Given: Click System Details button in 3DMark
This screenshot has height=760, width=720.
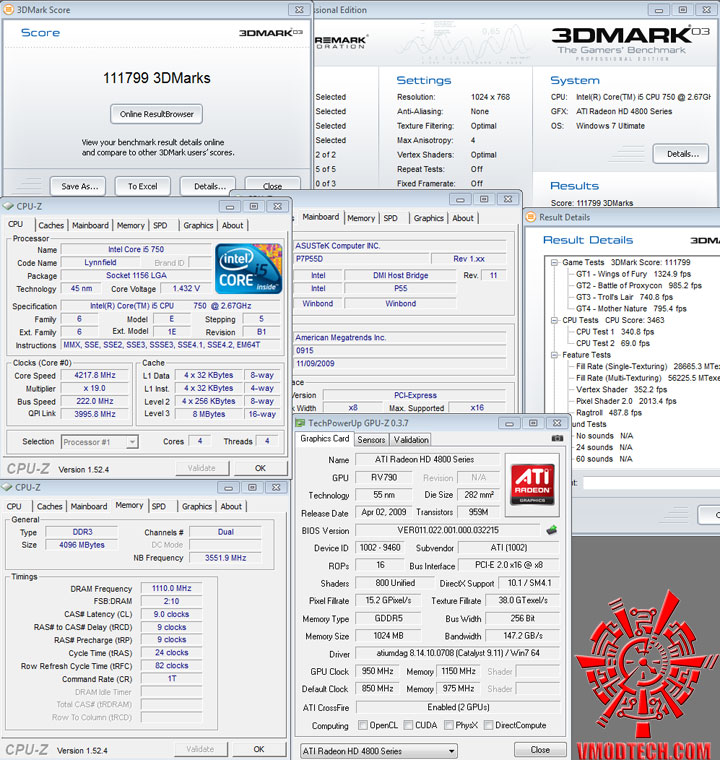Looking at the screenshot, I should (681, 154).
